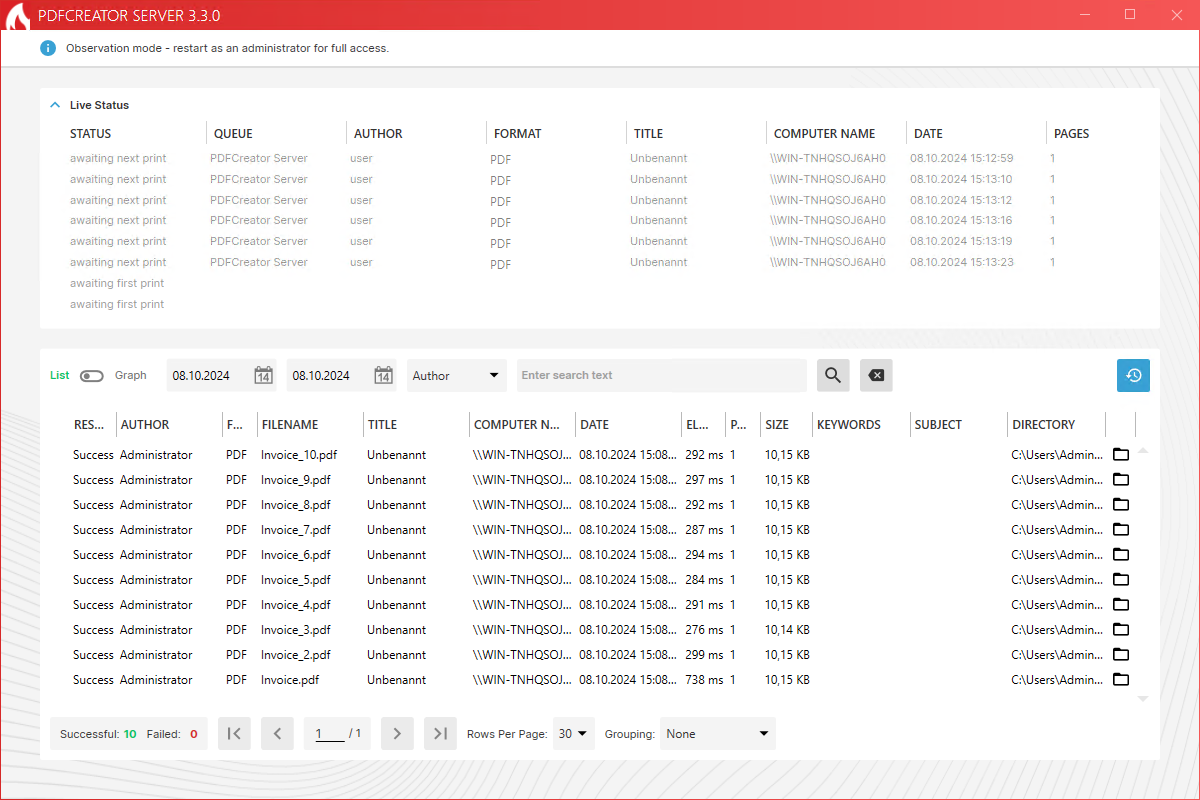The width and height of the screenshot is (1200, 800).
Task: Click the start date field 08.10.2024
Action: pos(201,376)
